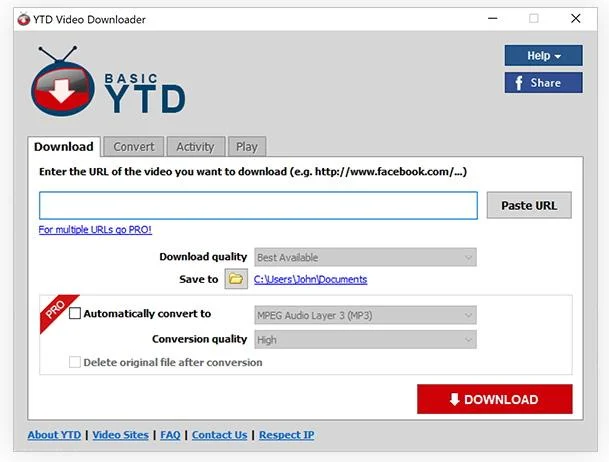The height and width of the screenshot is (462, 609).
Task: Open the Respect IP link
Action: (287, 435)
